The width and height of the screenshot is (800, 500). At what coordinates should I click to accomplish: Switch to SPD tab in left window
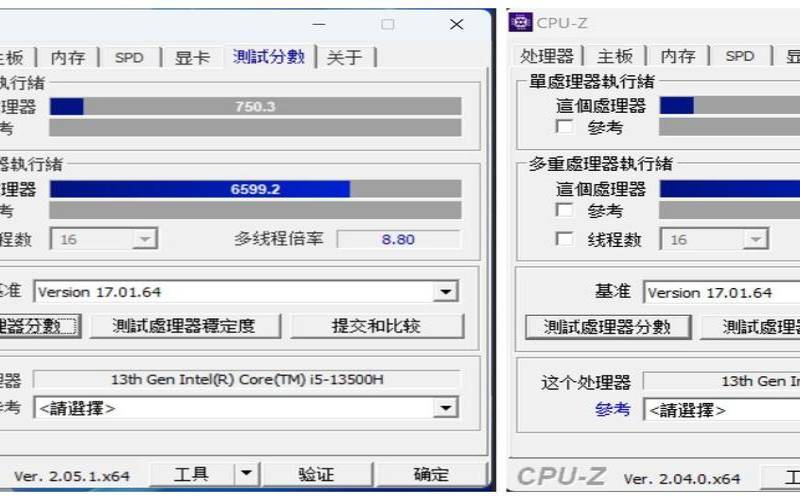(129, 58)
